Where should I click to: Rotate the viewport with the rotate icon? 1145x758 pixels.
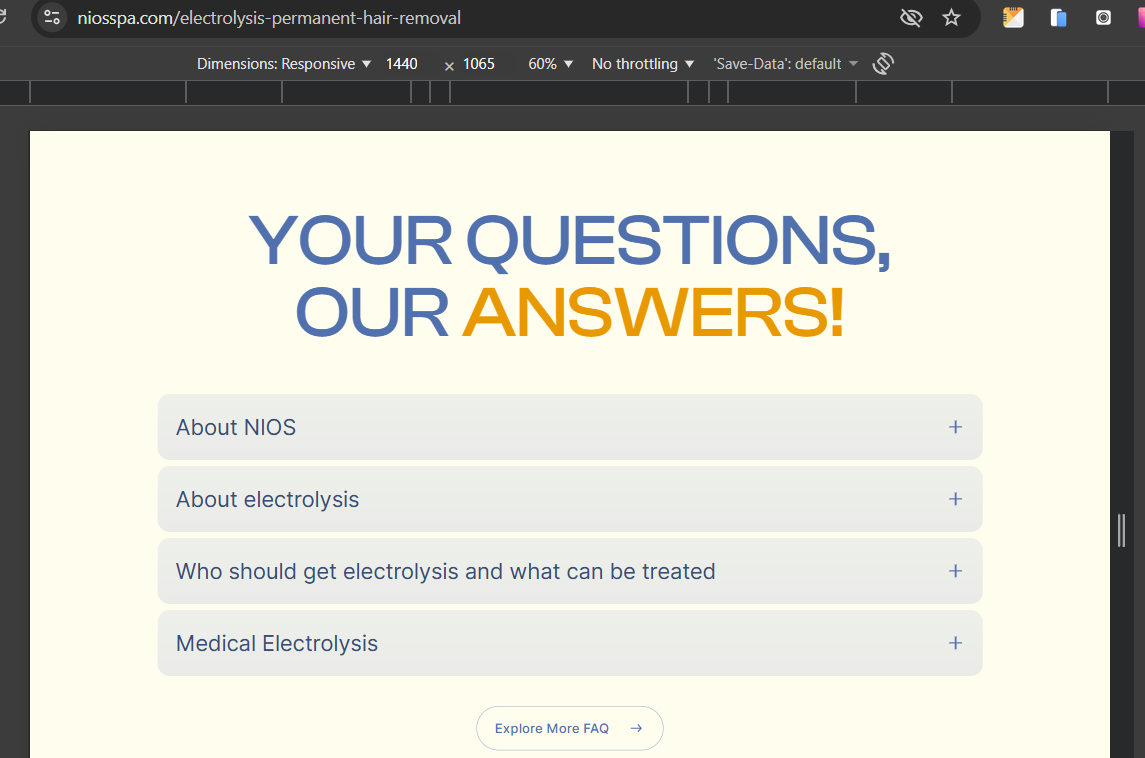click(x=883, y=64)
